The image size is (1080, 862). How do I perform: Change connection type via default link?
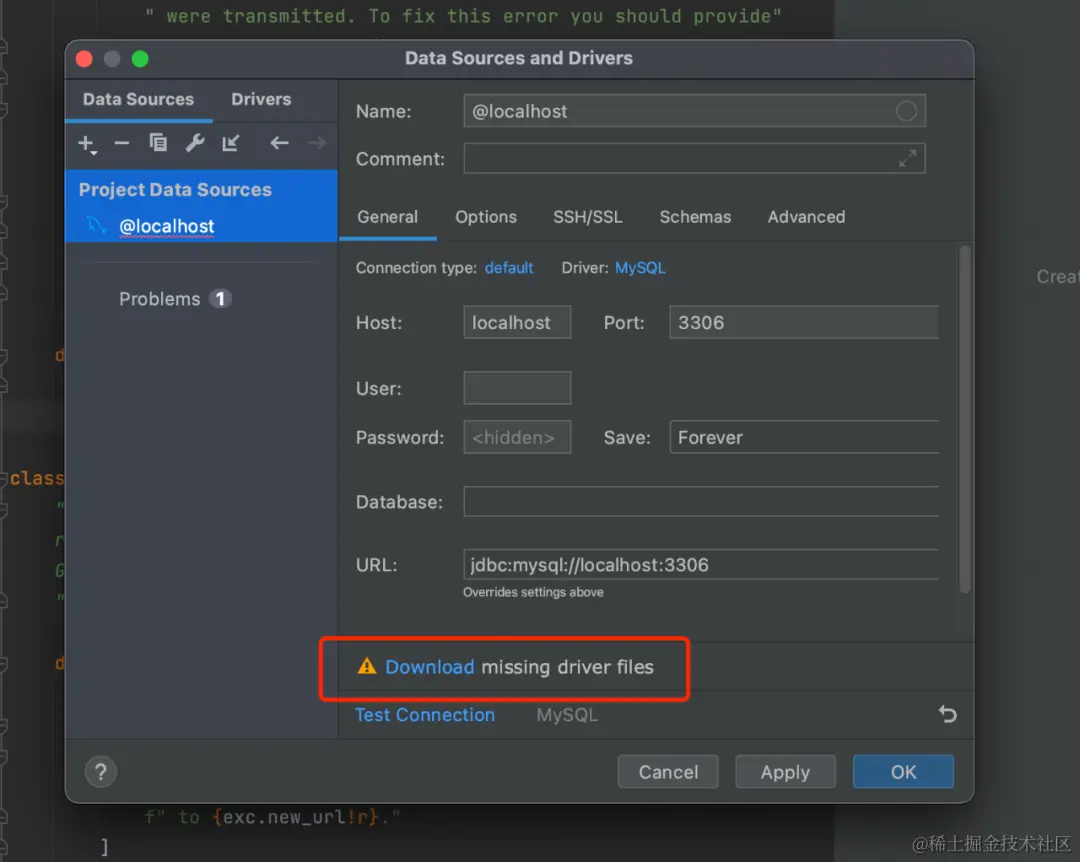(509, 268)
